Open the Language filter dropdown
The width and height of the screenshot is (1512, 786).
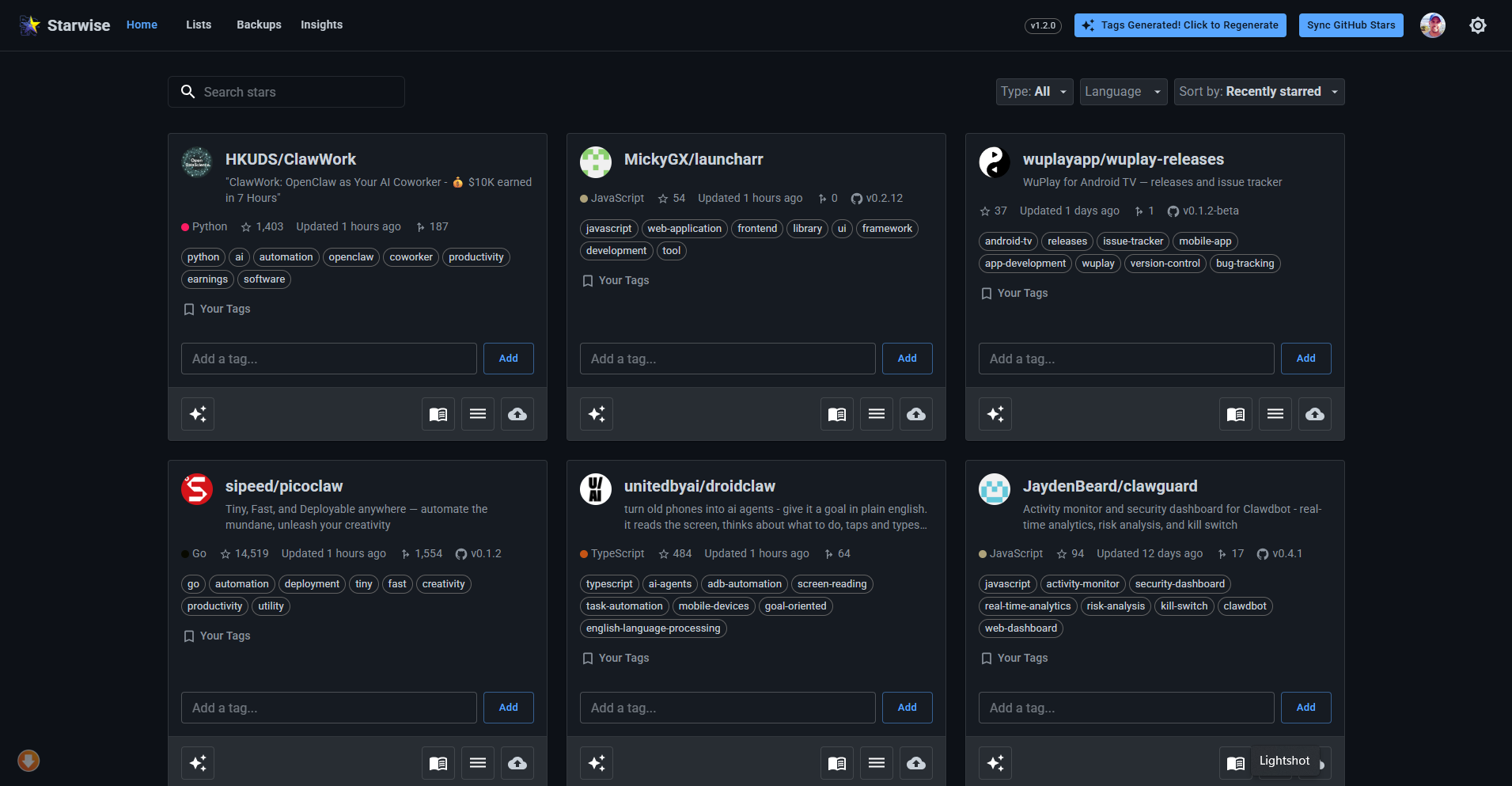(1124, 92)
